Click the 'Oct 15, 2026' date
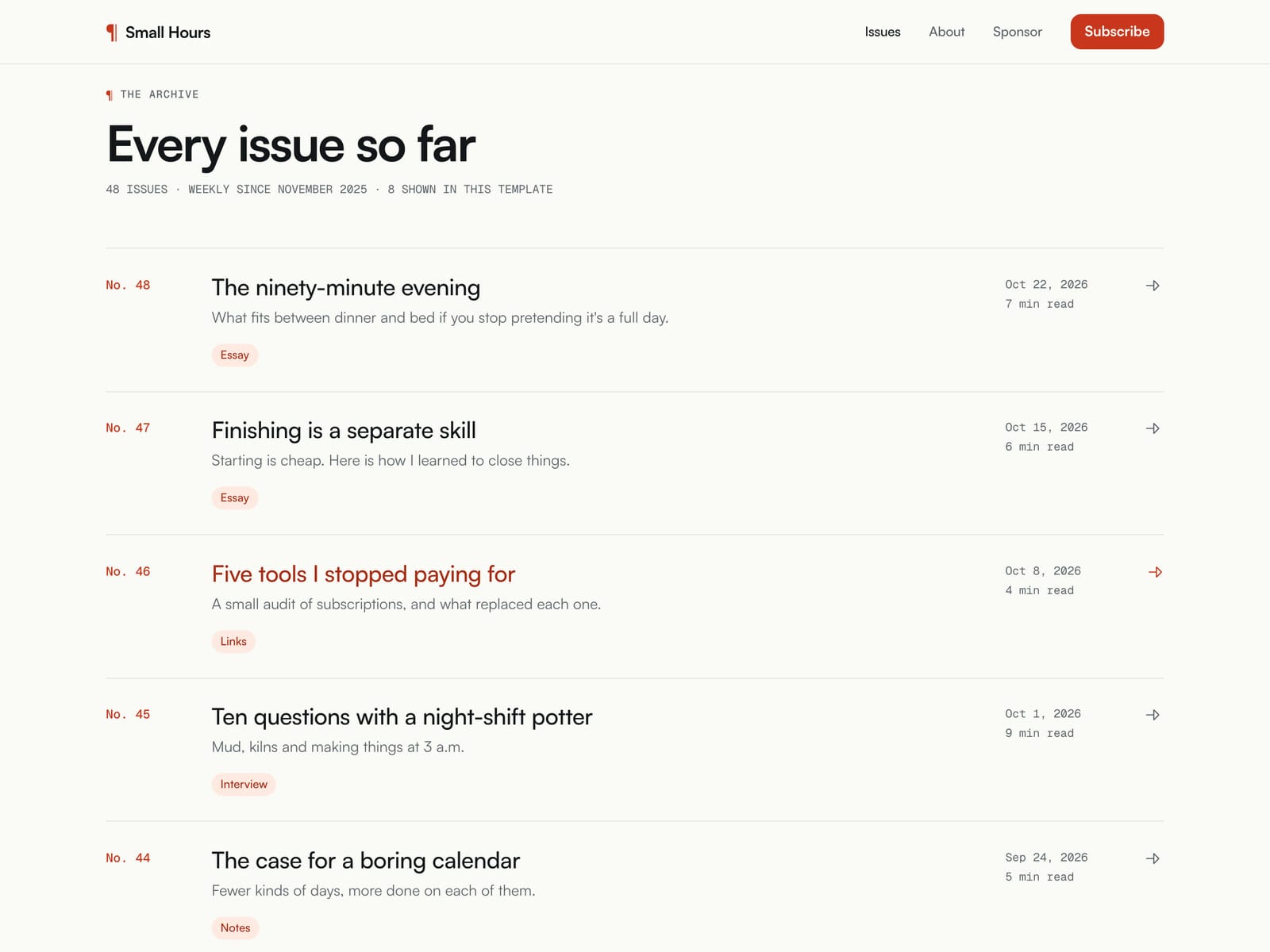 pyautogui.click(x=1046, y=427)
